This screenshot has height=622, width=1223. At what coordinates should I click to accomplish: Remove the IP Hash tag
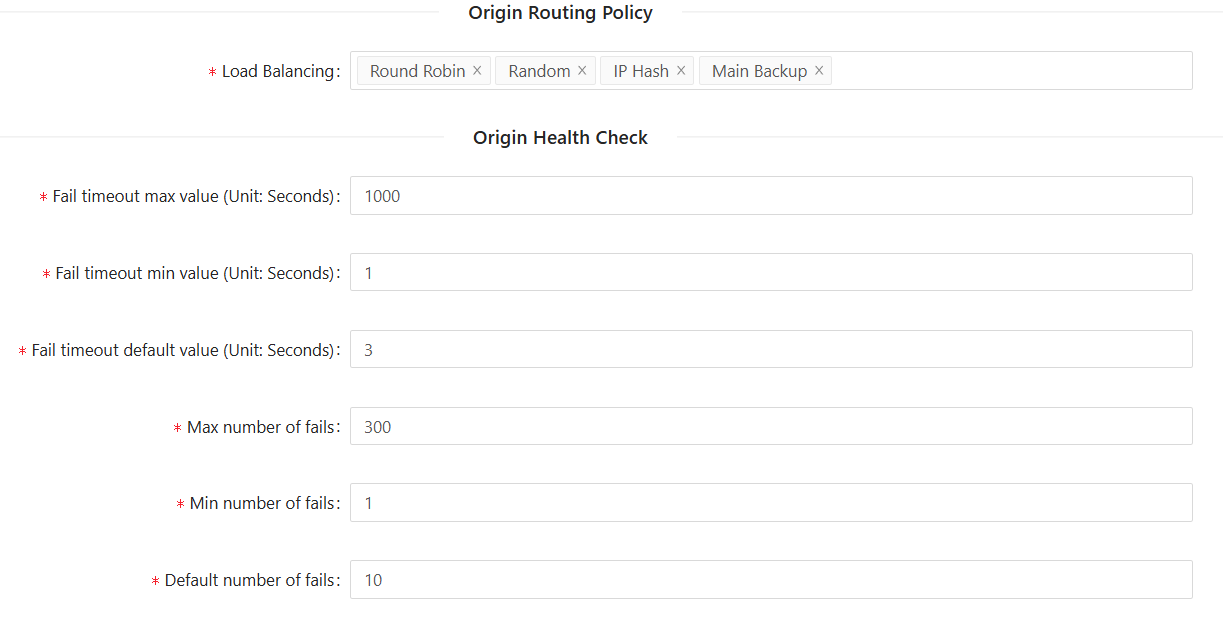(x=681, y=71)
